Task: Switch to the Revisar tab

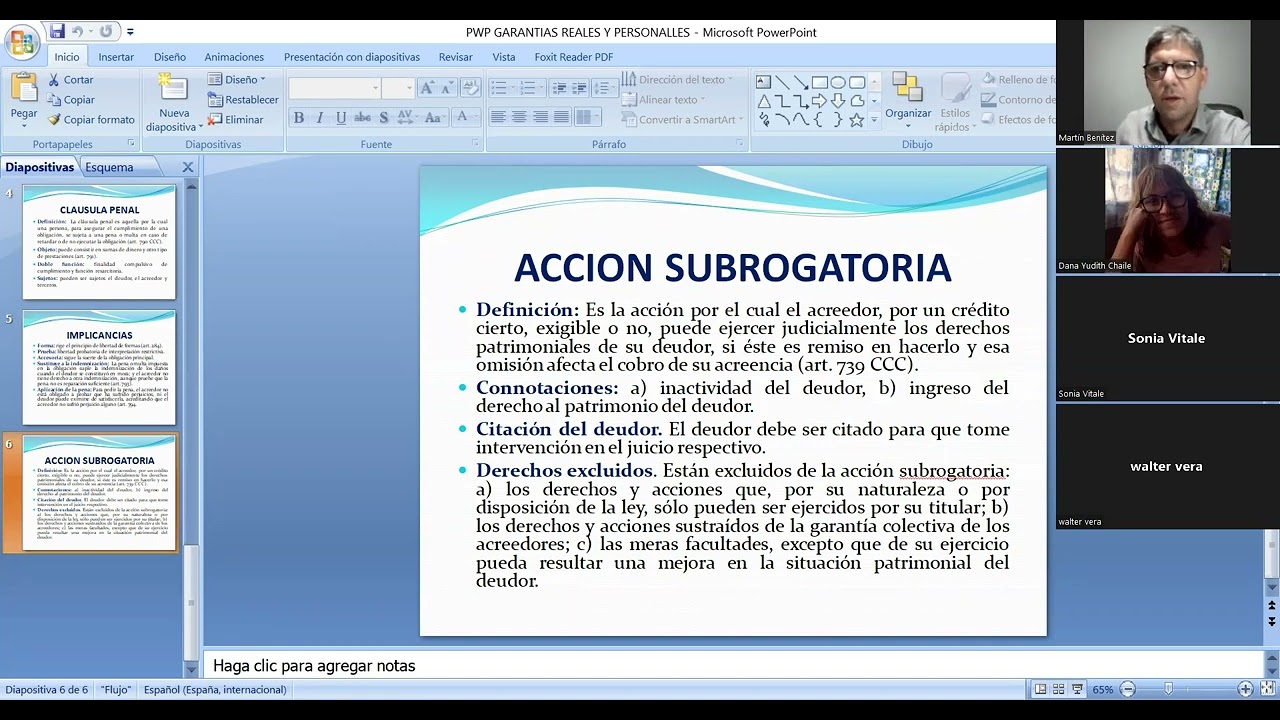Action: pyautogui.click(x=456, y=57)
